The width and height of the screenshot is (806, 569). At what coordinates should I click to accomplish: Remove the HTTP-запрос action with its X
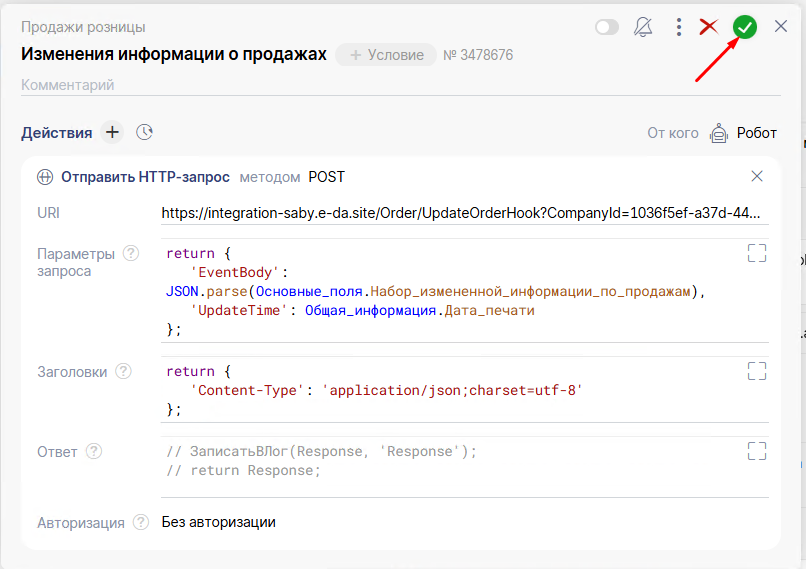click(x=757, y=177)
